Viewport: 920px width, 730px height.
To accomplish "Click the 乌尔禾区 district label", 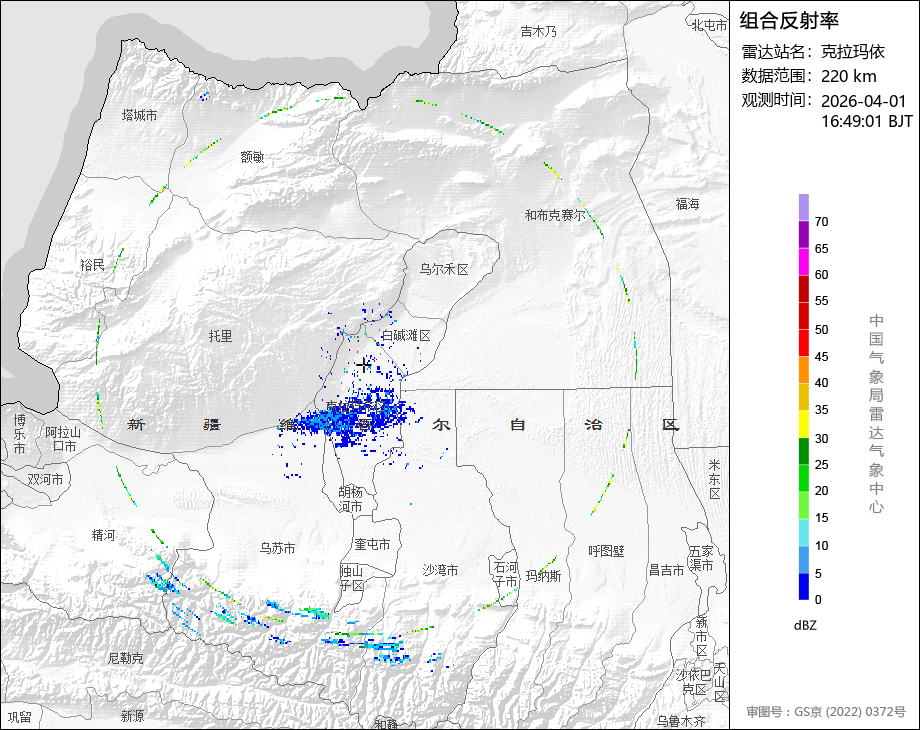I will click(x=444, y=269).
